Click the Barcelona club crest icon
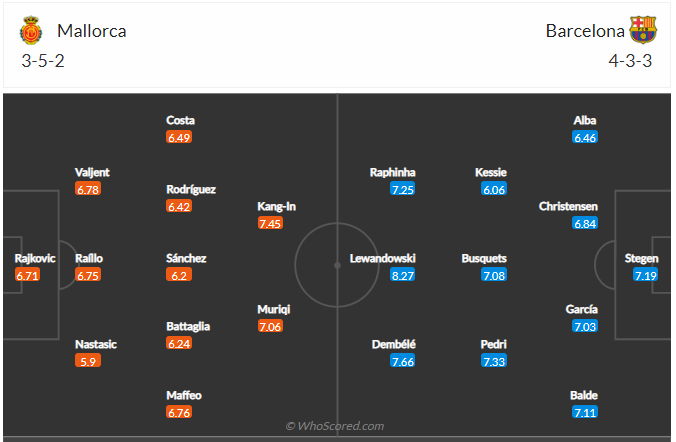The image size is (676, 442). tap(643, 31)
